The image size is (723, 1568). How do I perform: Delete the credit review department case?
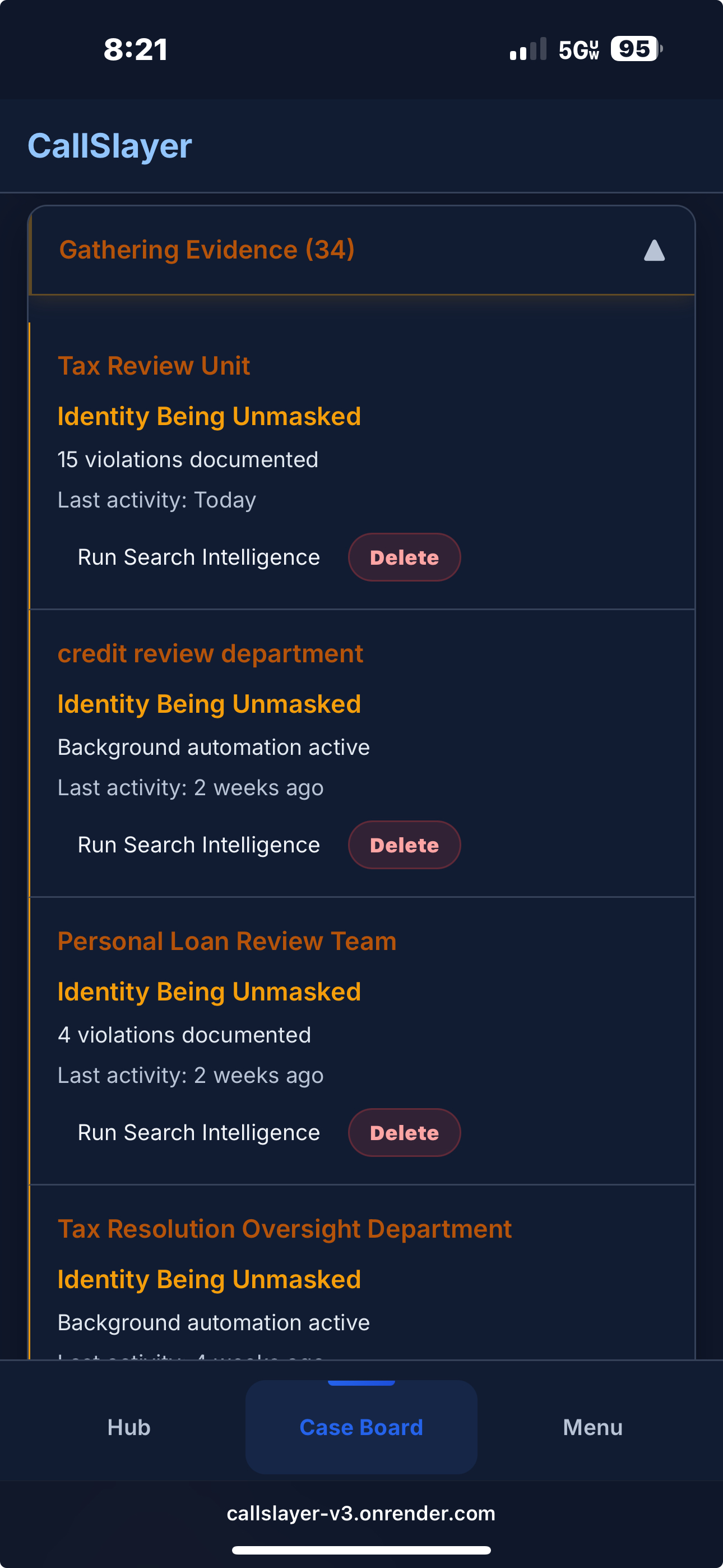404,845
